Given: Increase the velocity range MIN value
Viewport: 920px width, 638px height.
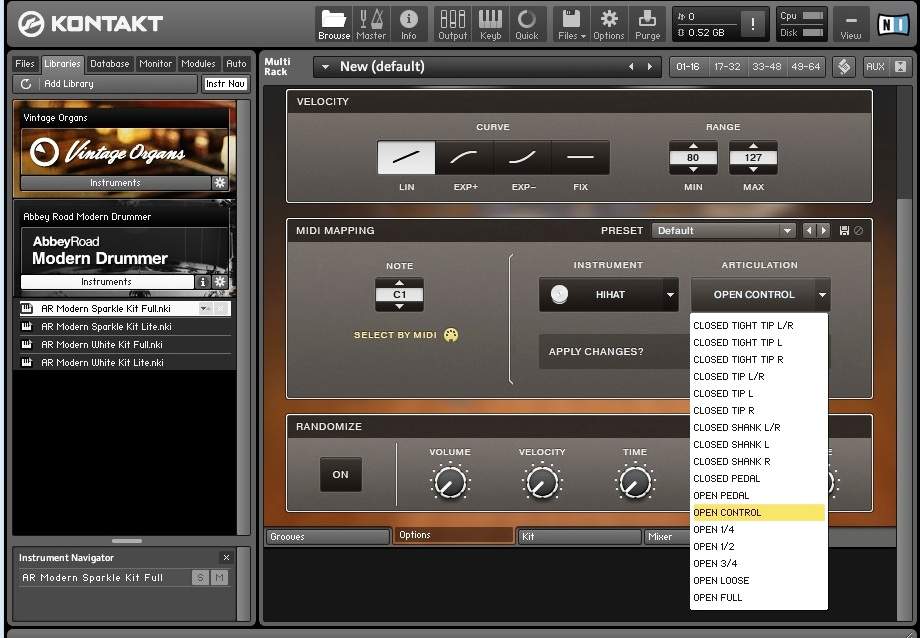Looking at the screenshot, I should [x=694, y=146].
